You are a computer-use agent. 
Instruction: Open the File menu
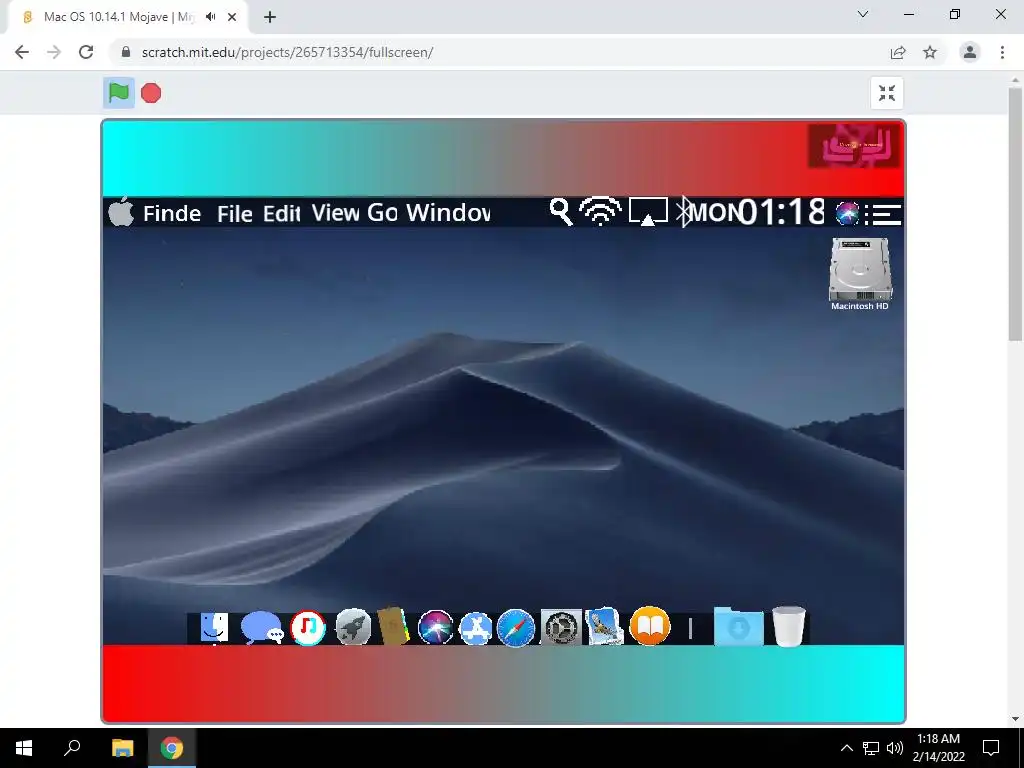coord(234,214)
